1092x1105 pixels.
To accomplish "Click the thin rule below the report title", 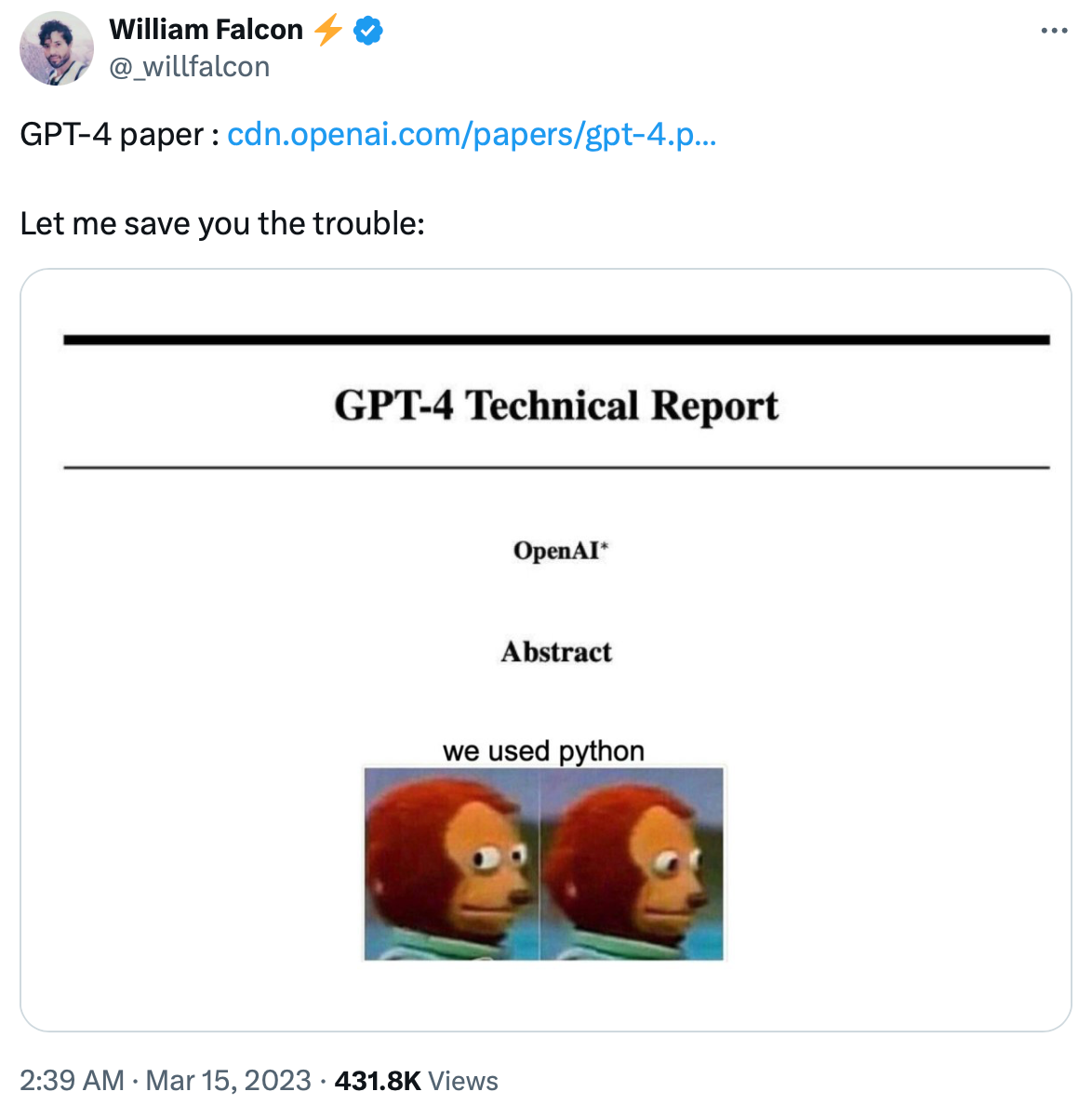I will point(556,468).
